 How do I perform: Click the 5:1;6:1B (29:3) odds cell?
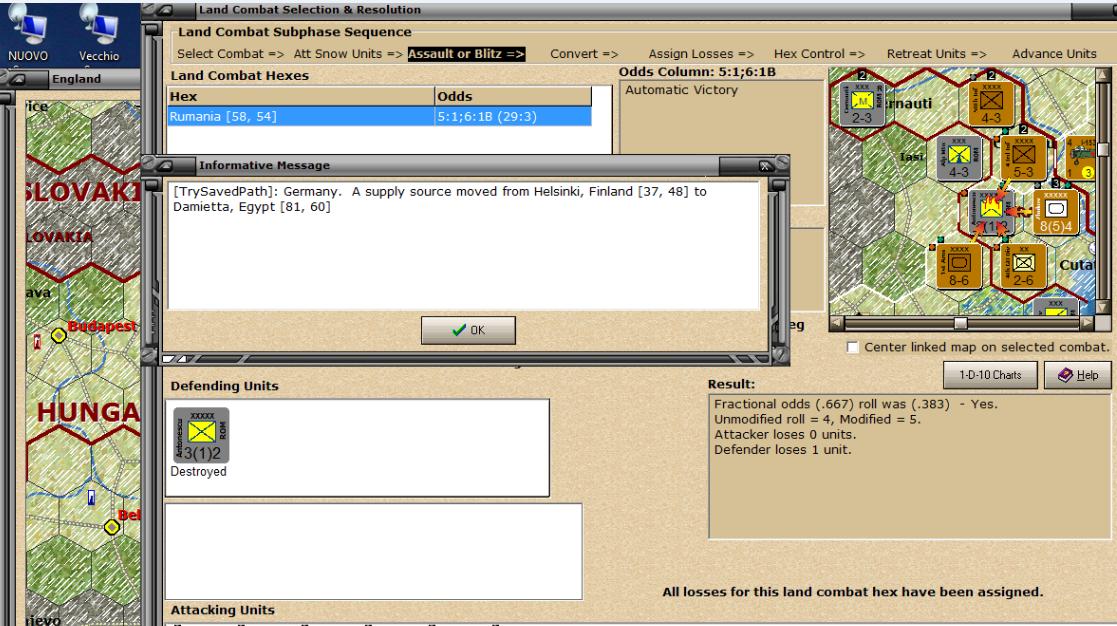click(513, 116)
